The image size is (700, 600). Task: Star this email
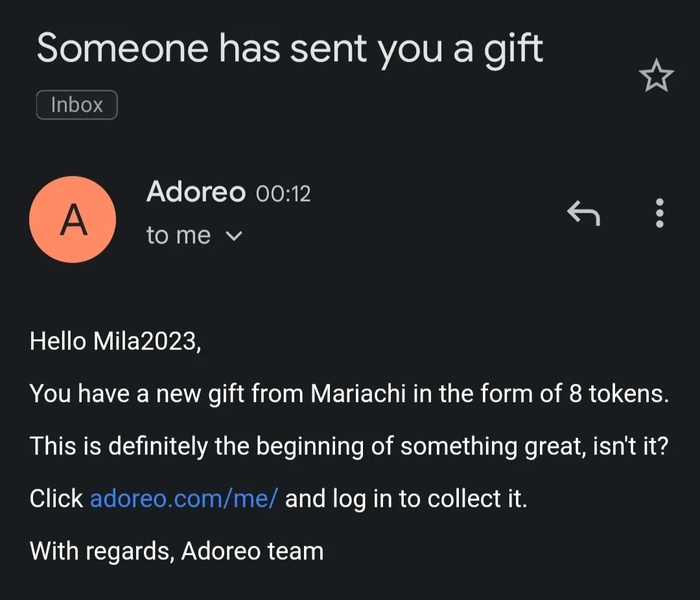656,76
